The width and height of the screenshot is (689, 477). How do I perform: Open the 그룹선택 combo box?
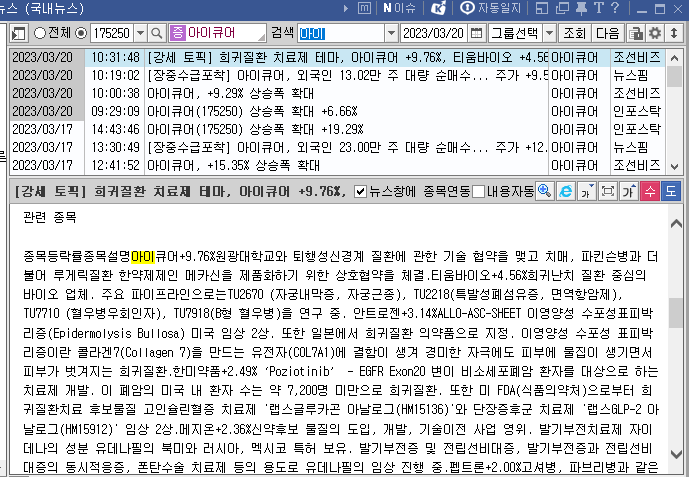(515, 33)
